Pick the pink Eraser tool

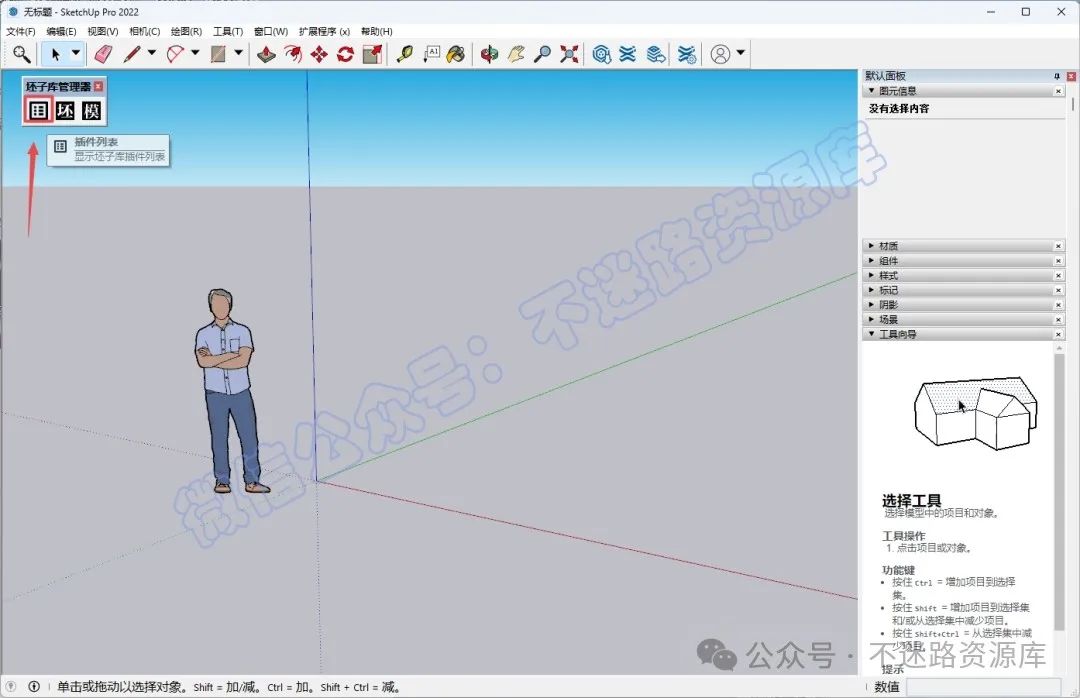103,54
